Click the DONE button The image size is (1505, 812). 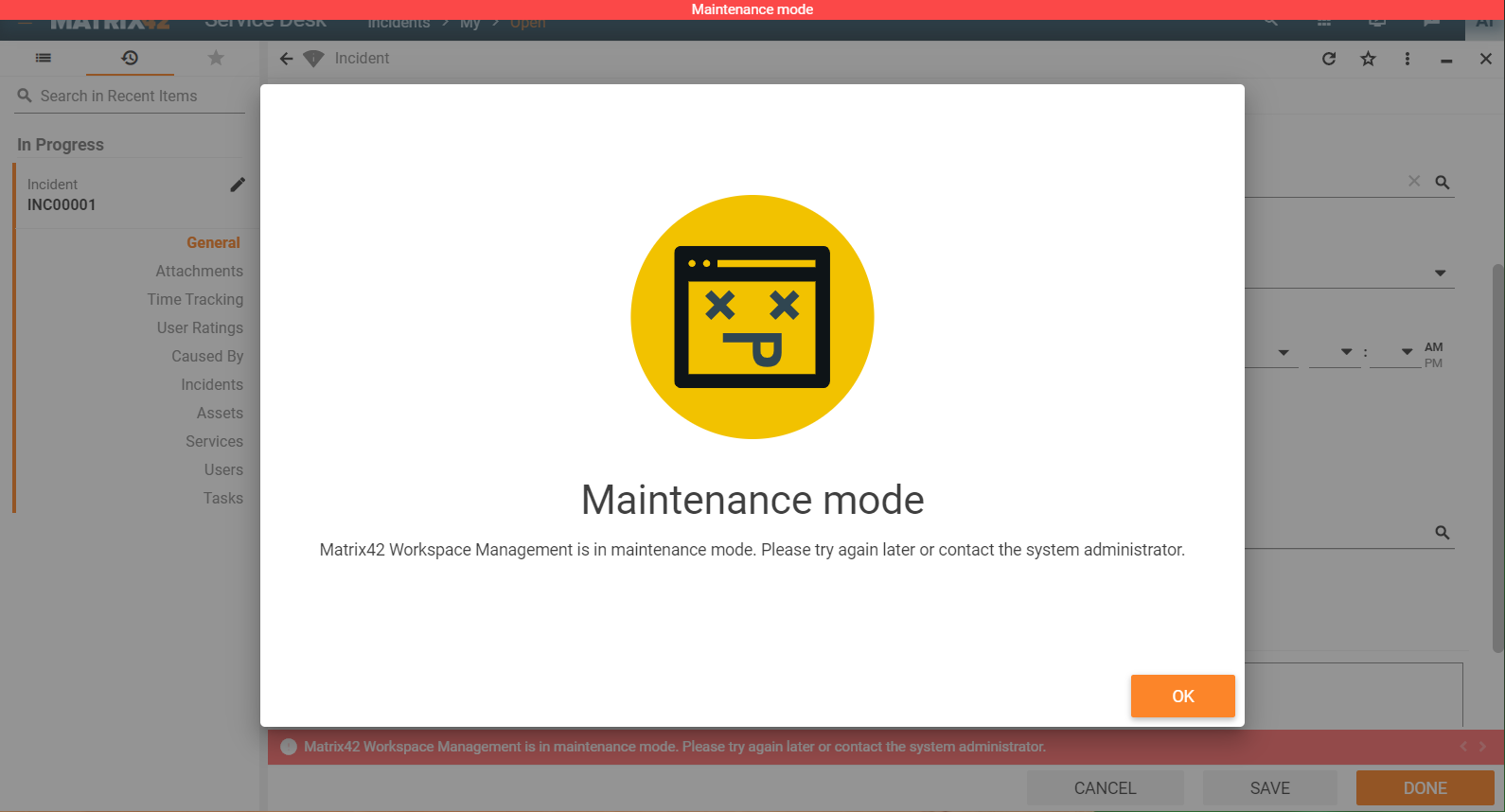coord(1425,788)
